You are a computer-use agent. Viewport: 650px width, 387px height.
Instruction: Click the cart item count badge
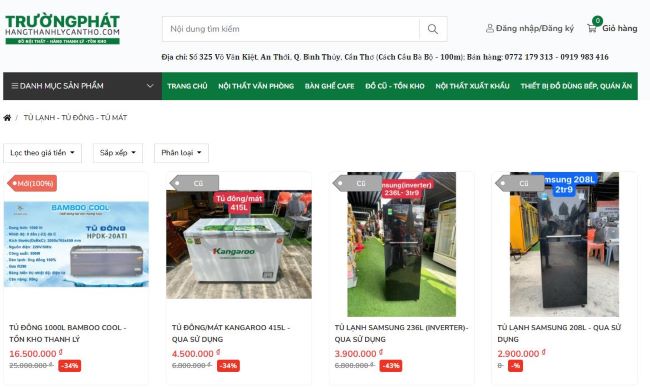[597, 20]
